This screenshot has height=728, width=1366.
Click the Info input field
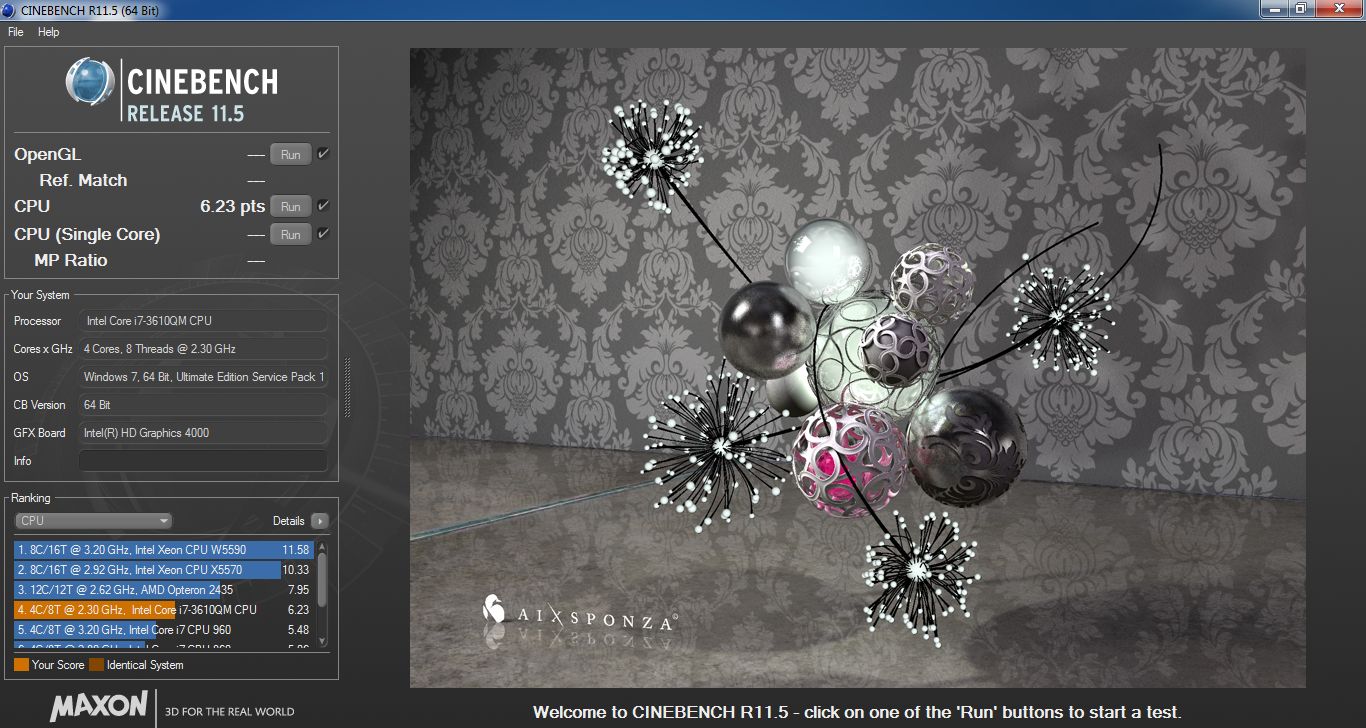tap(203, 461)
